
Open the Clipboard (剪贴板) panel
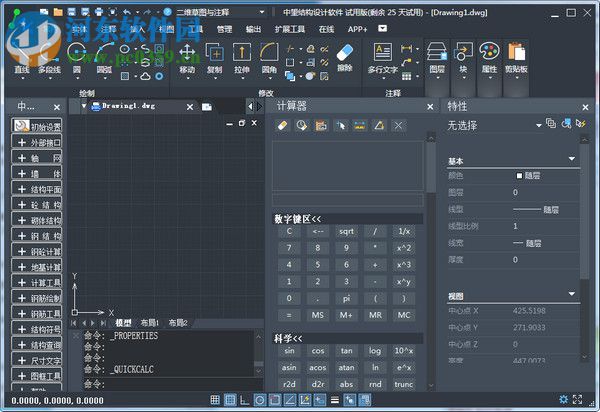[x=516, y=59]
